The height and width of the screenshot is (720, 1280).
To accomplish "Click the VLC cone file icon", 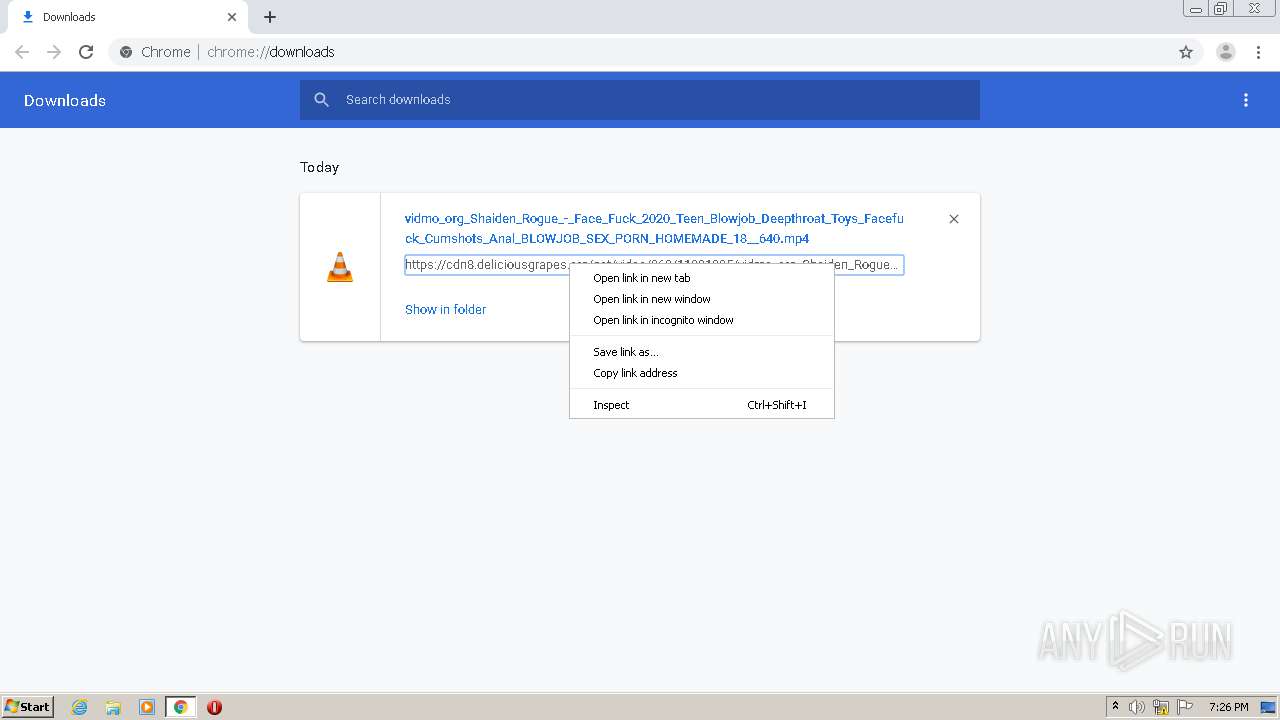I will (340, 267).
